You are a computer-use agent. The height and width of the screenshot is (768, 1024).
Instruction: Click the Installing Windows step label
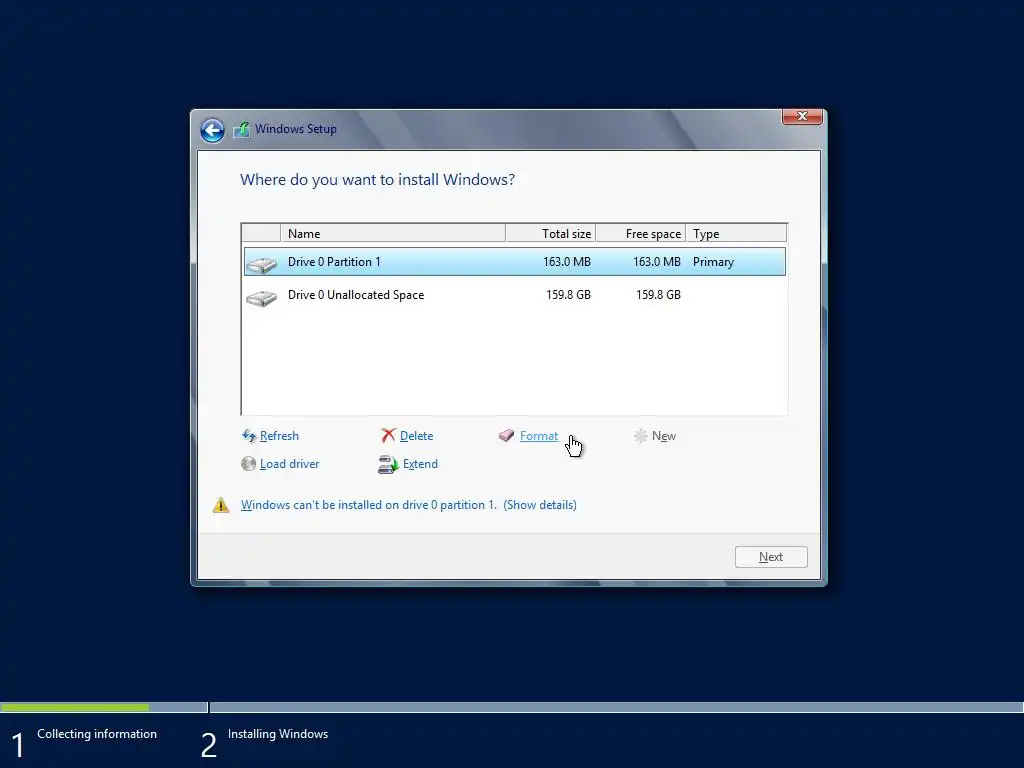coord(278,734)
